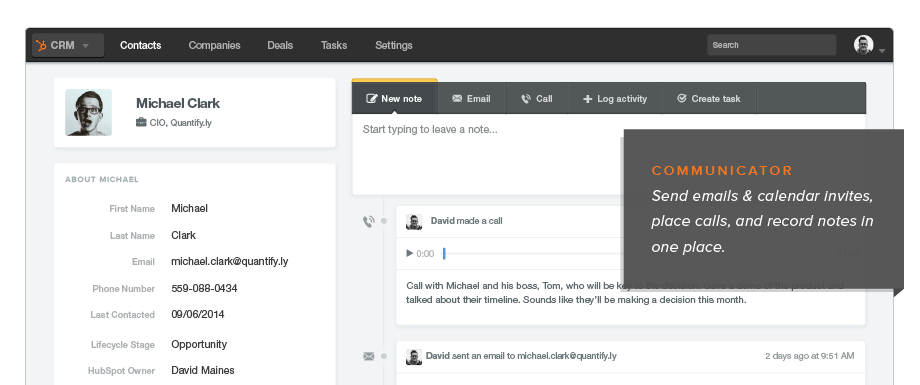Viewport: 920px width, 385px height.
Task: Click the timeline dot beside the email entry
Action: click(384, 356)
